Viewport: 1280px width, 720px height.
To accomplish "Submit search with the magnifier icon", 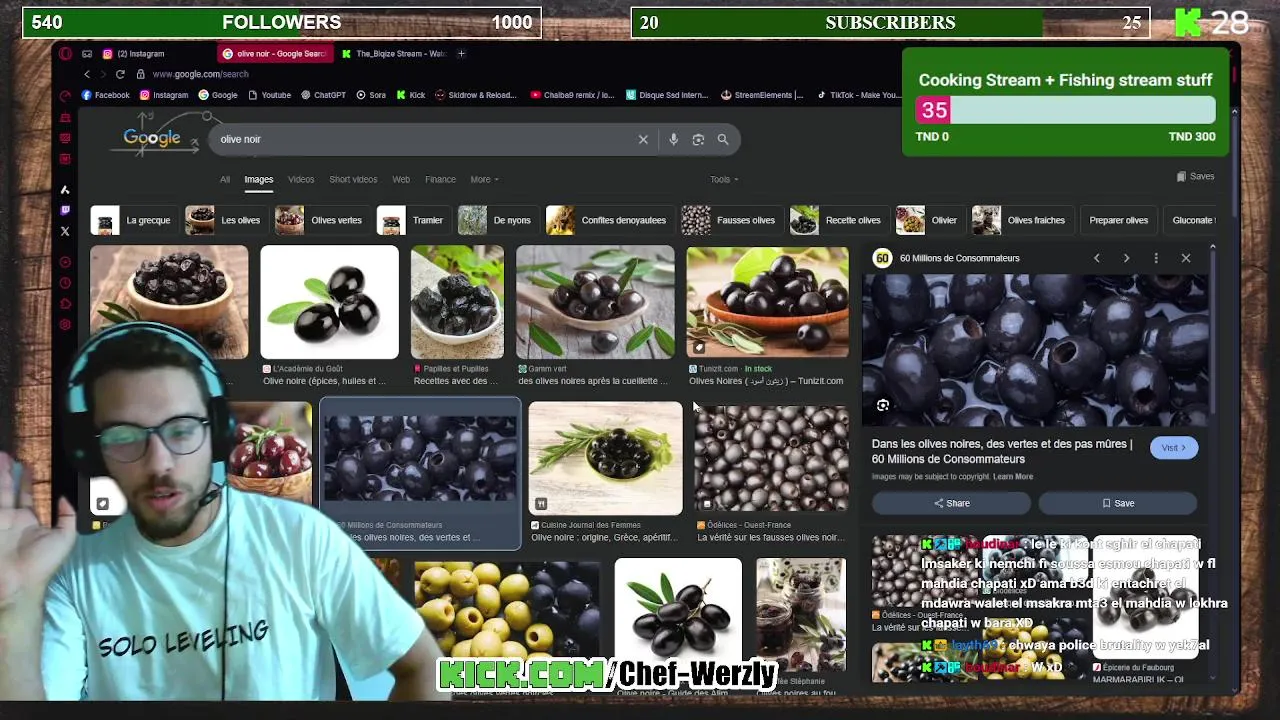I will [x=723, y=140].
